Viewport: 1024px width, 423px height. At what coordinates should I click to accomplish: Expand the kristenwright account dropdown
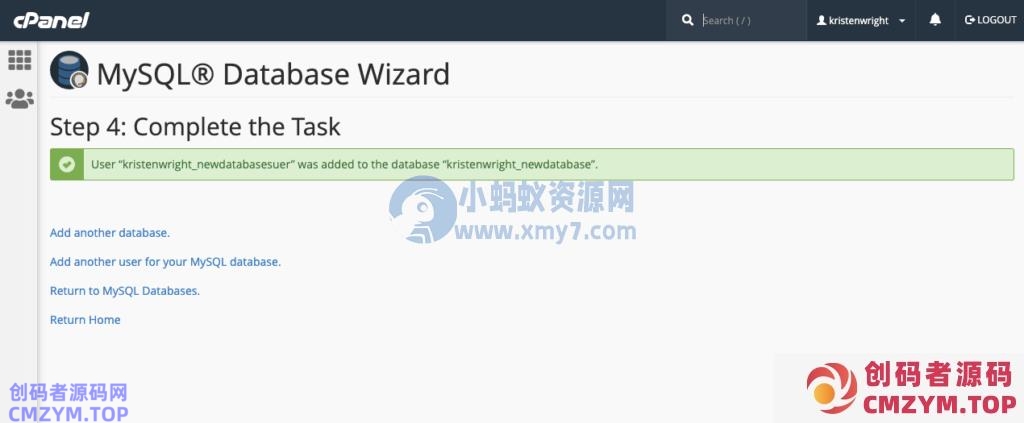[x=861, y=20]
